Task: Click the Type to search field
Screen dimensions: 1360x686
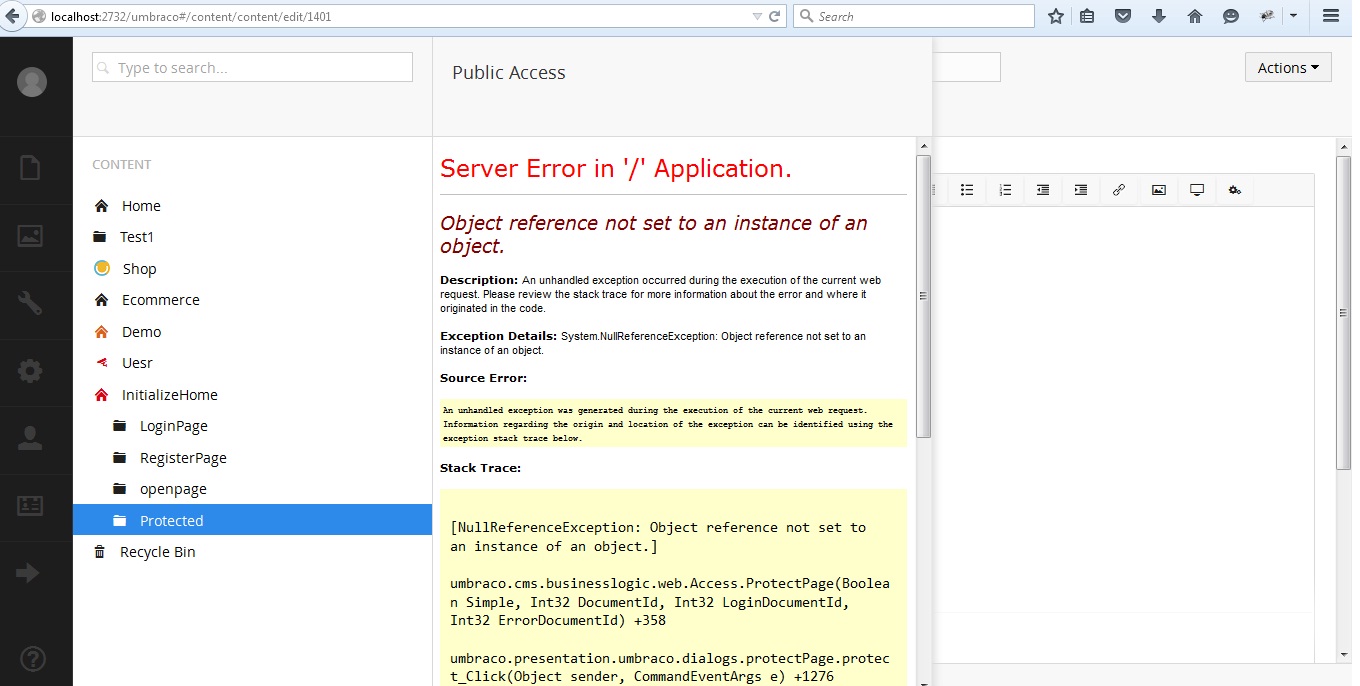Action: coord(252,67)
